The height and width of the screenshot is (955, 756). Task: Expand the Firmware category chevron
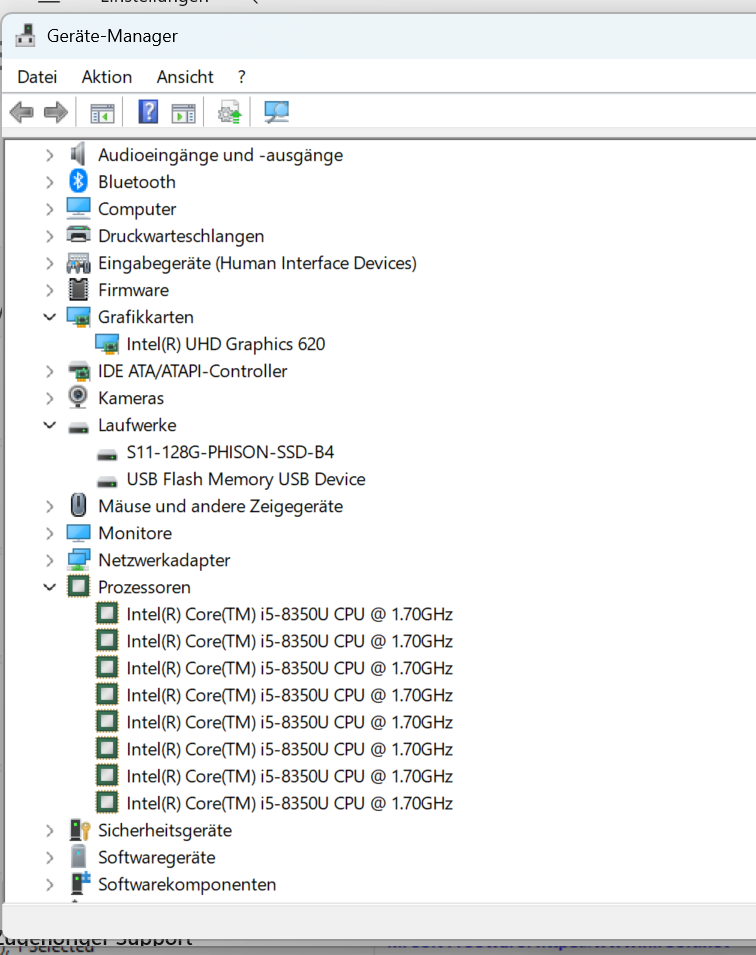(x=50, y=290)
